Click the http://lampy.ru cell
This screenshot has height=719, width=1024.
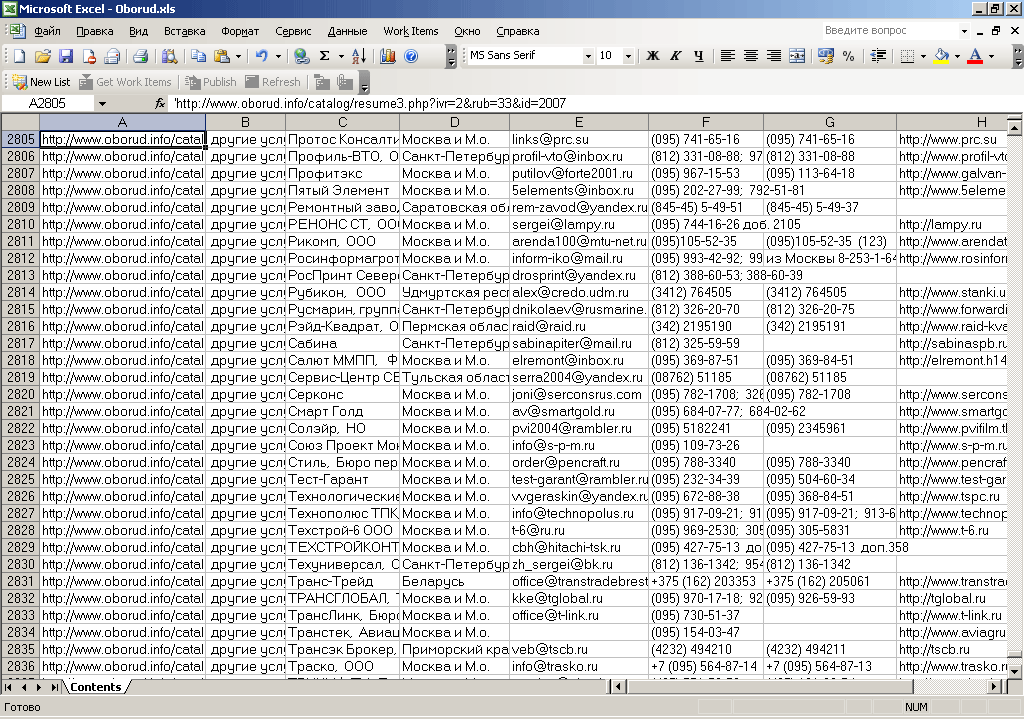pos(952,224)
